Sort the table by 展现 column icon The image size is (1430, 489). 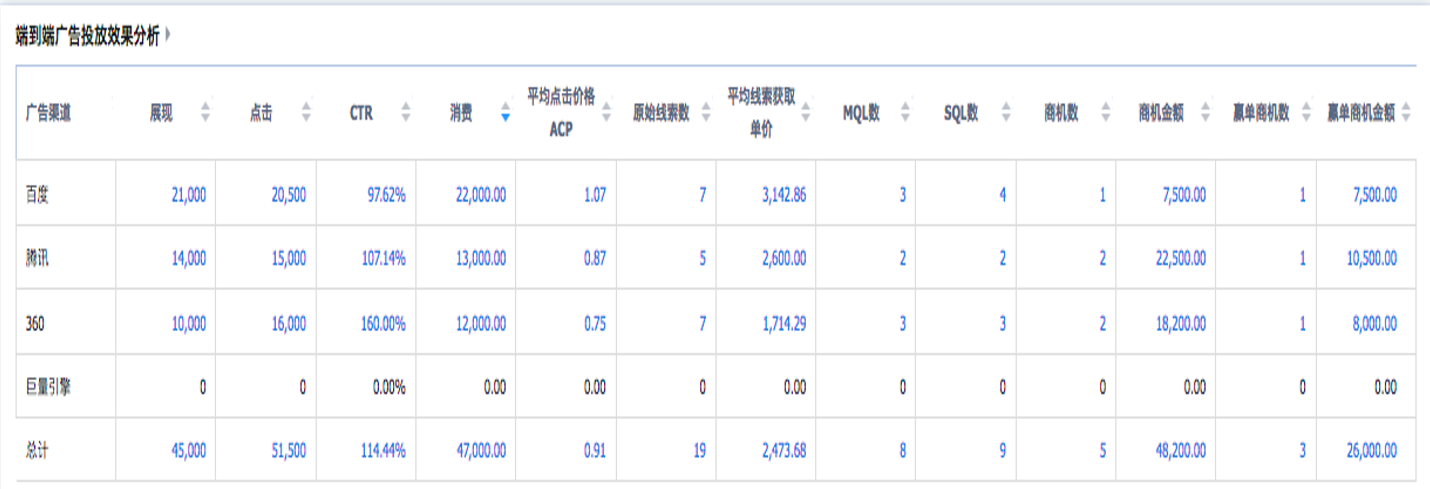pos(205,113)
